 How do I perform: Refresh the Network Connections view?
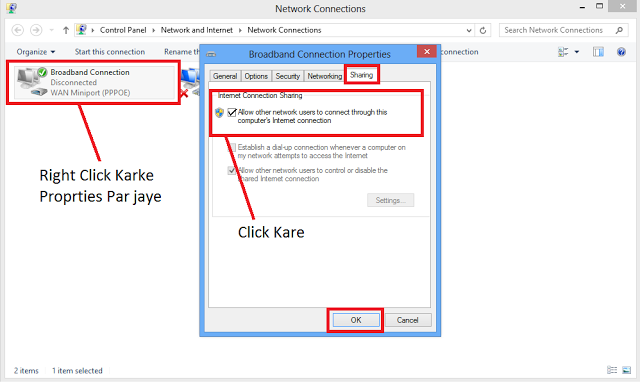point(483,30)
